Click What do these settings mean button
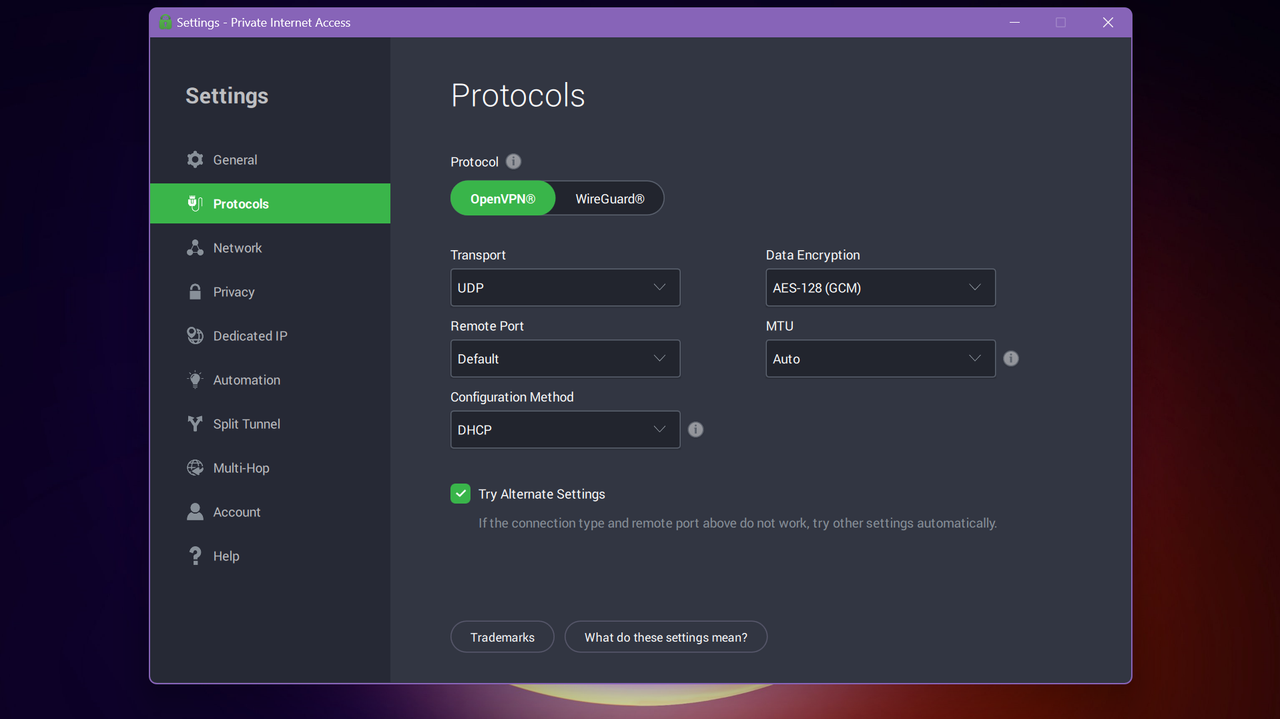1280x719 pixels. pyautogui.click(x=666, y=637)
